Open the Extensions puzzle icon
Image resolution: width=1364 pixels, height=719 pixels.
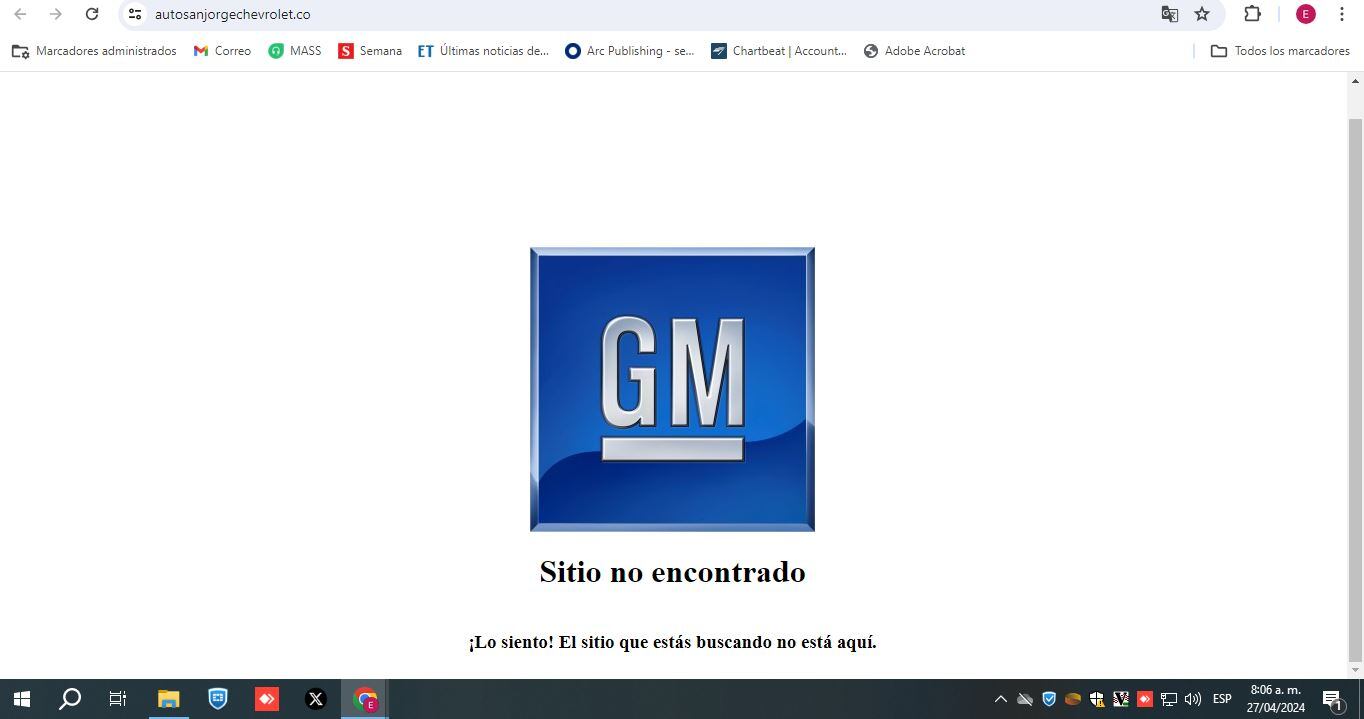1250,14
